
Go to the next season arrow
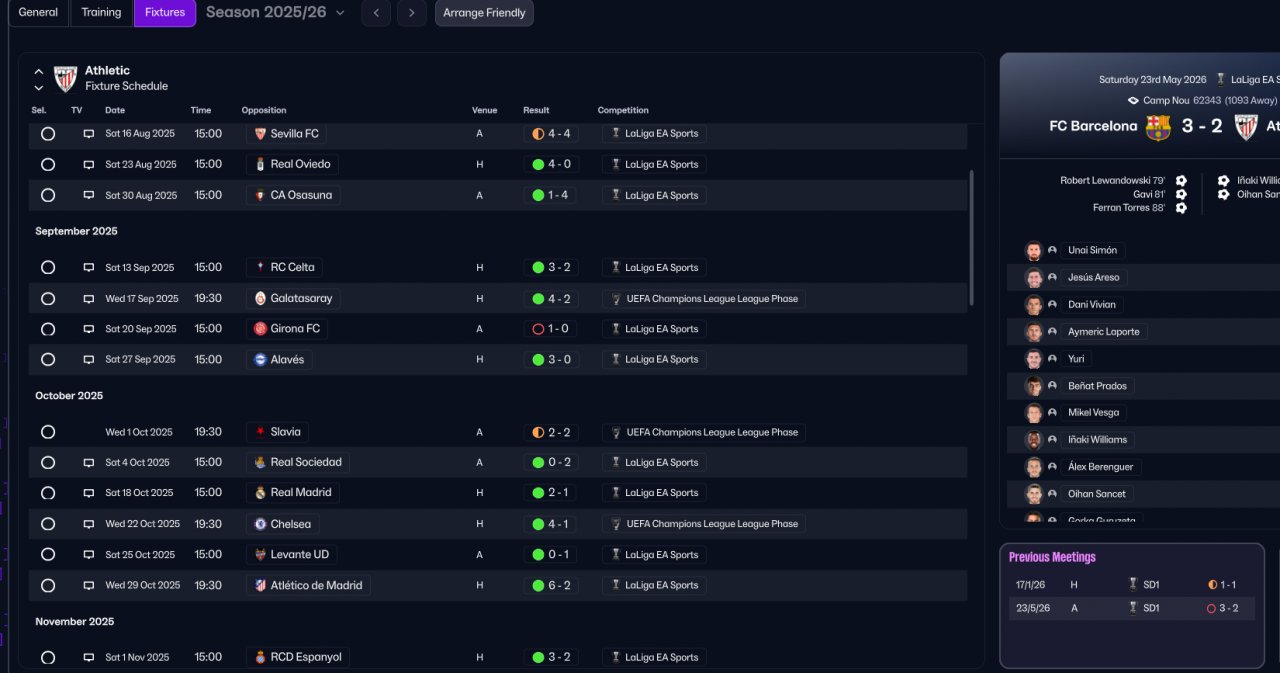412,13
